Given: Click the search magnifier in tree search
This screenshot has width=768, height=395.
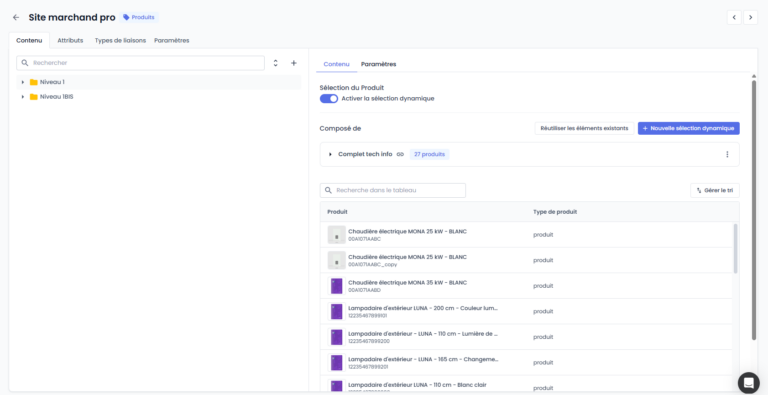Looking at the screenshot, I should [x=25, y=63].
